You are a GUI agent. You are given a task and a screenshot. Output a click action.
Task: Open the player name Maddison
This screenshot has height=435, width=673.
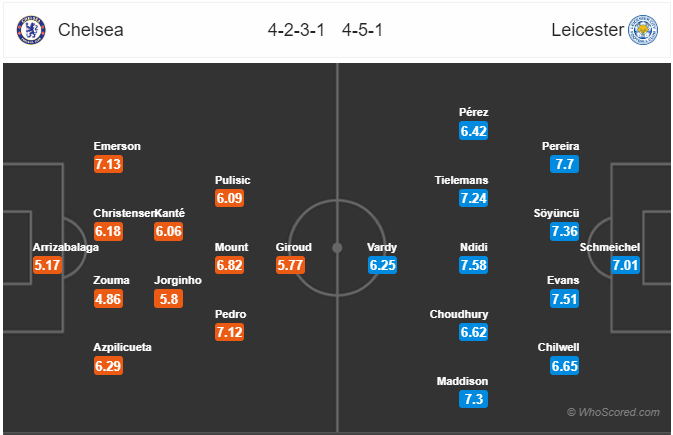(462, 381)
